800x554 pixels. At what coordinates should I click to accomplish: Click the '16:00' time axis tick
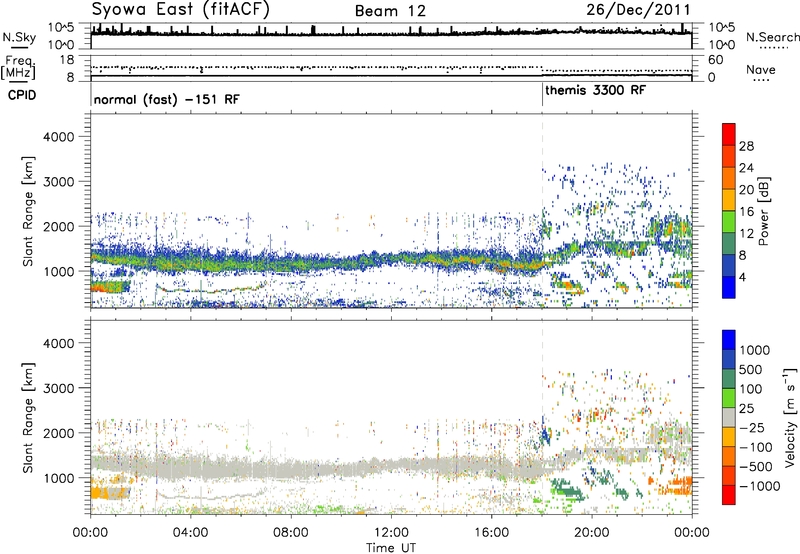[491, 532]
